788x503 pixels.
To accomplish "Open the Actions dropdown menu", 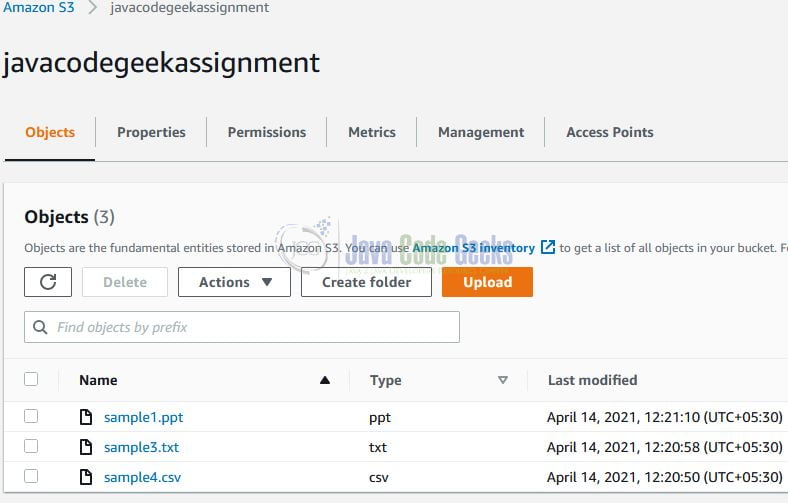I will pyautogui.click(x=234, y=282).
